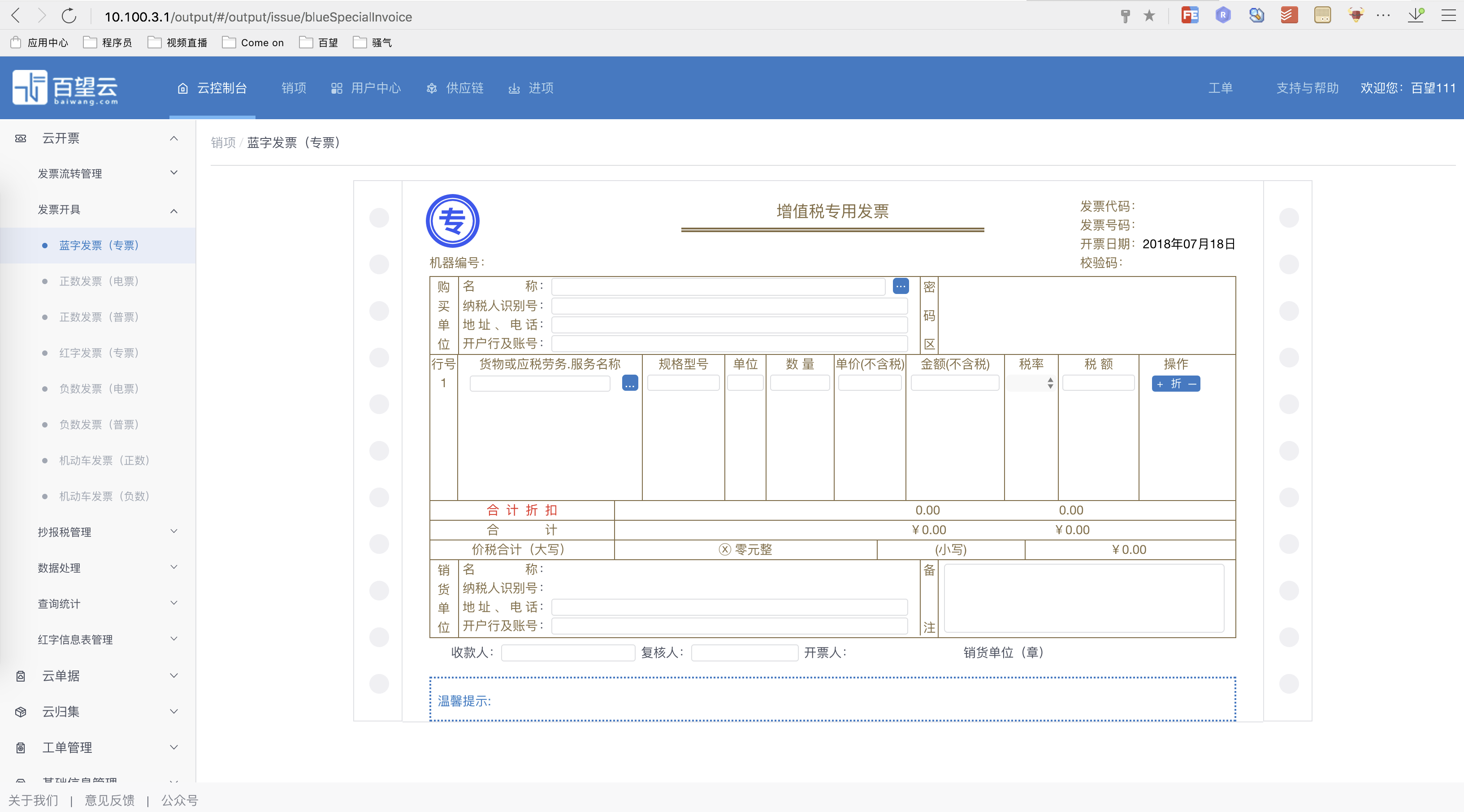Image resolution: width=1464 pixels, height=812 pixels.
Task: Focus the buyer 名称 input field
Action: point(718,286)
